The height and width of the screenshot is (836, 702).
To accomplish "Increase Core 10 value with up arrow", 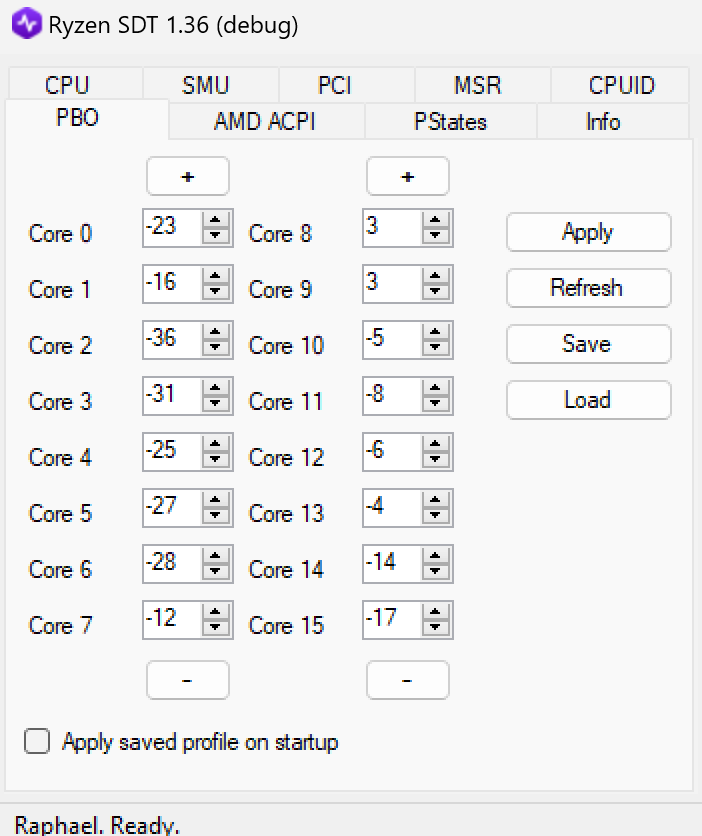I will coord(435,333).
